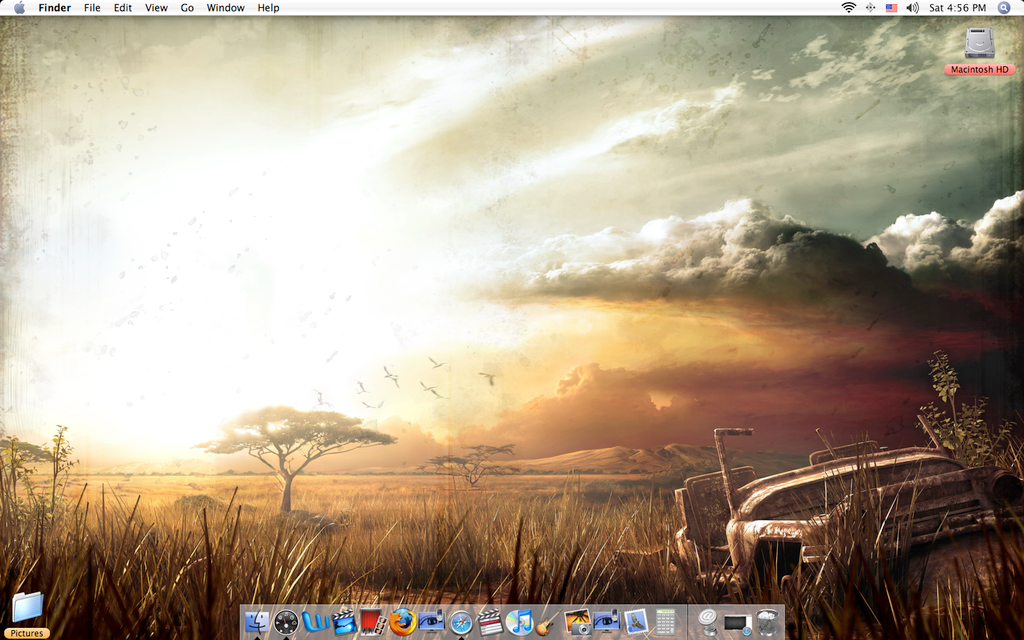Open the minimized window thumbnail in Dock
The width and height of the screenshot is (1024, 640).
(x=738, y=624)
